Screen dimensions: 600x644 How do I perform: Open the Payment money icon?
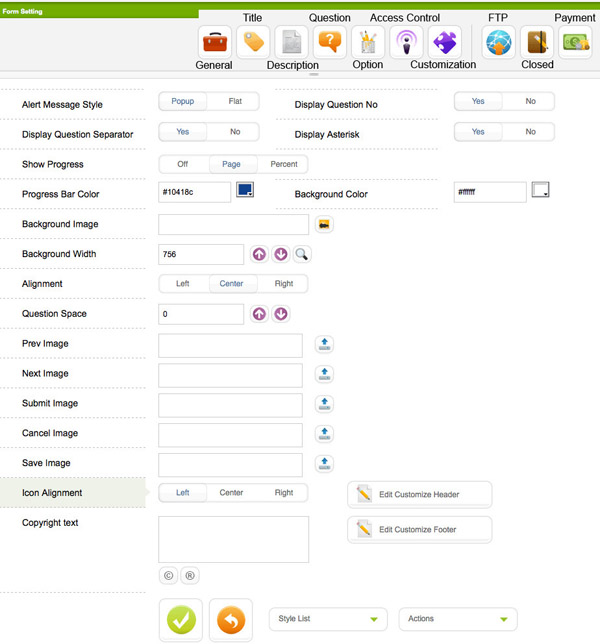coord(575,42)
